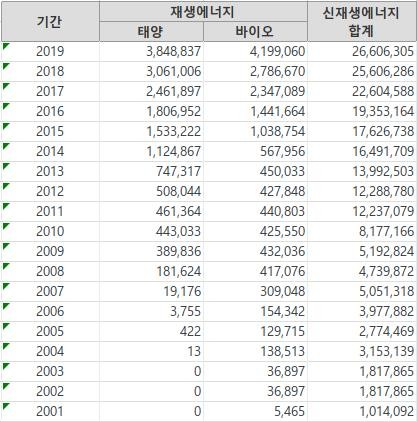Screen dimensions: 417x422
Task: Select the 2012 total 12,288,780
Action: (x=362, y=191)
